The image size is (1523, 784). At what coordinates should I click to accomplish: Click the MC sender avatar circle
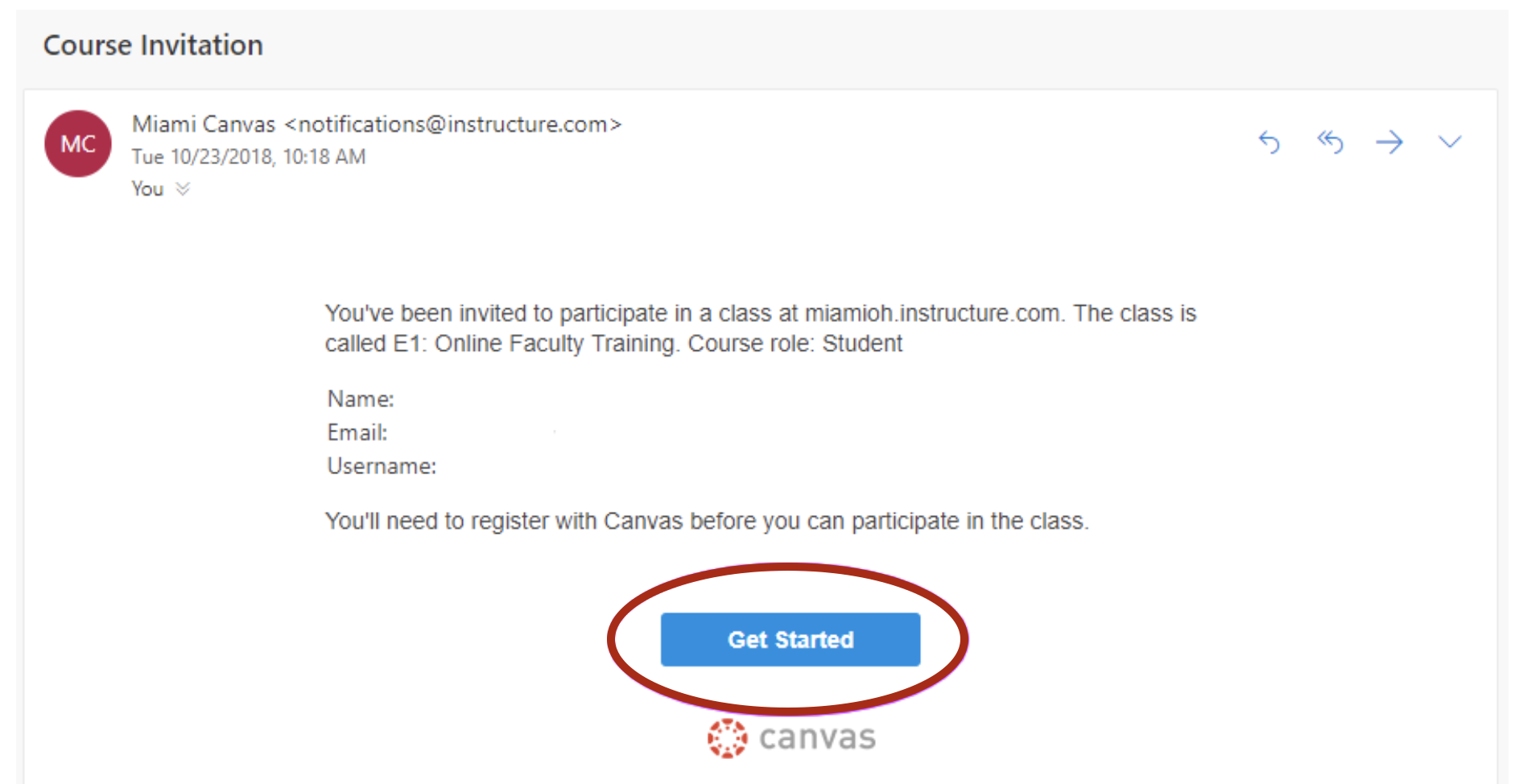click(78, 144)
